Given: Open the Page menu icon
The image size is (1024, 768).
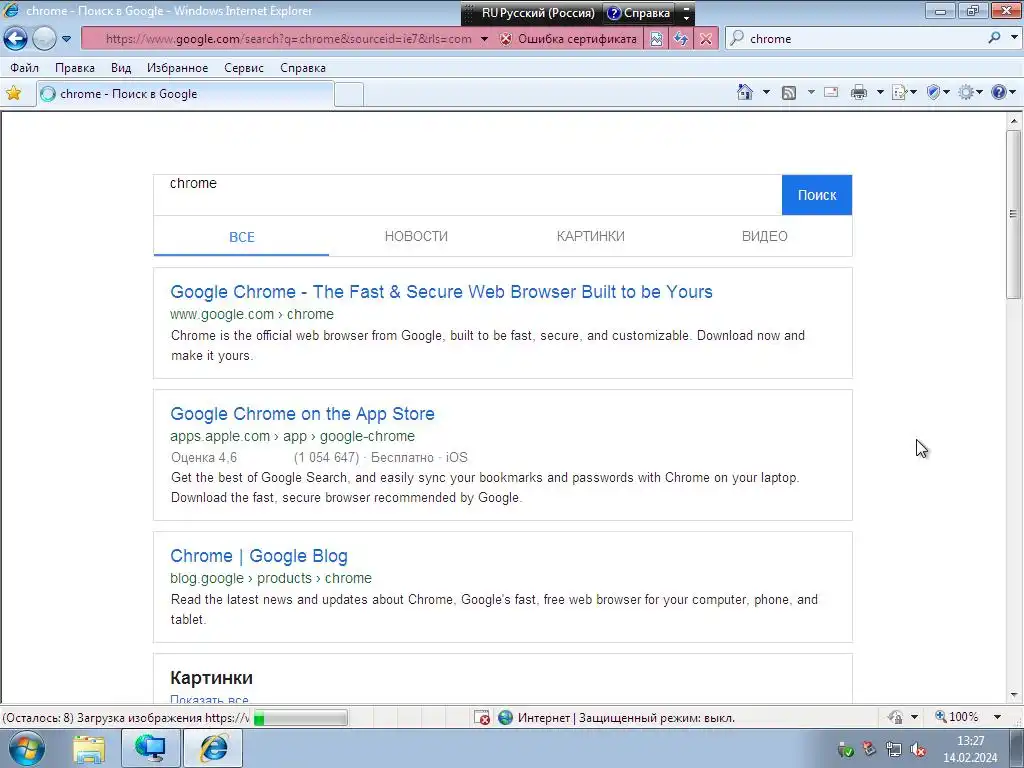Looking at the screenshot, I should click(x=904, y=92).
